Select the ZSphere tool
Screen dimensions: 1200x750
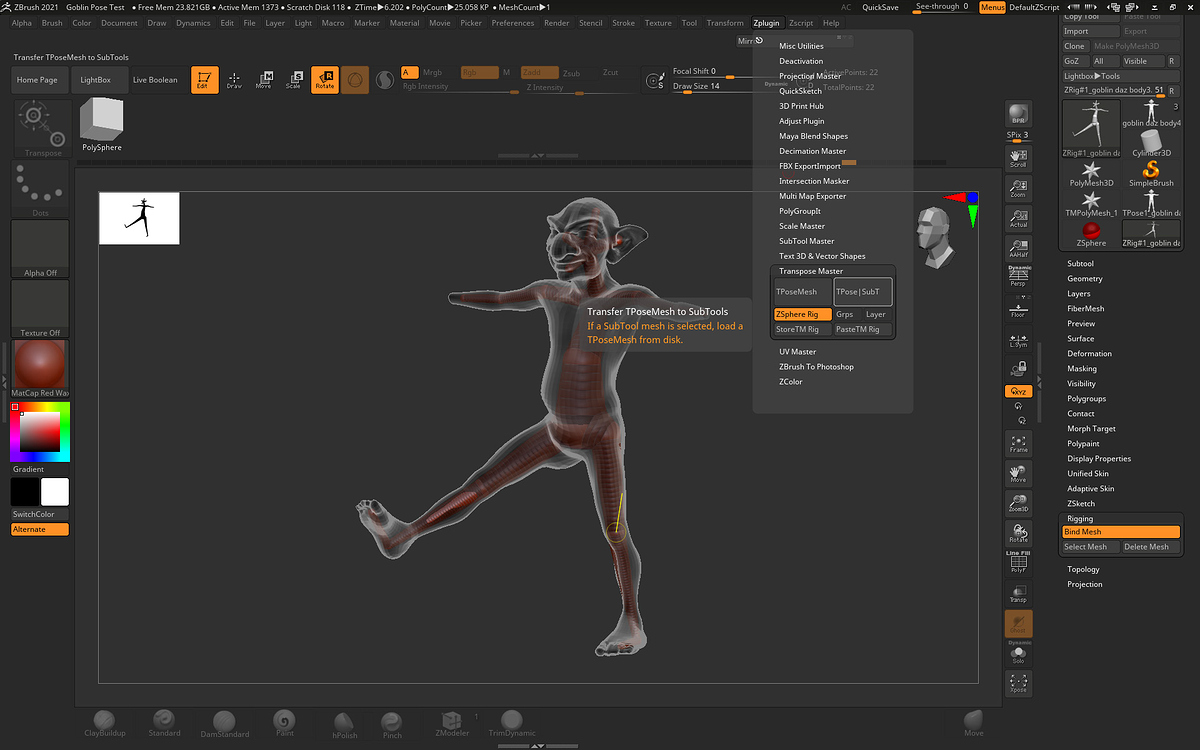[x=1091, y=234]
